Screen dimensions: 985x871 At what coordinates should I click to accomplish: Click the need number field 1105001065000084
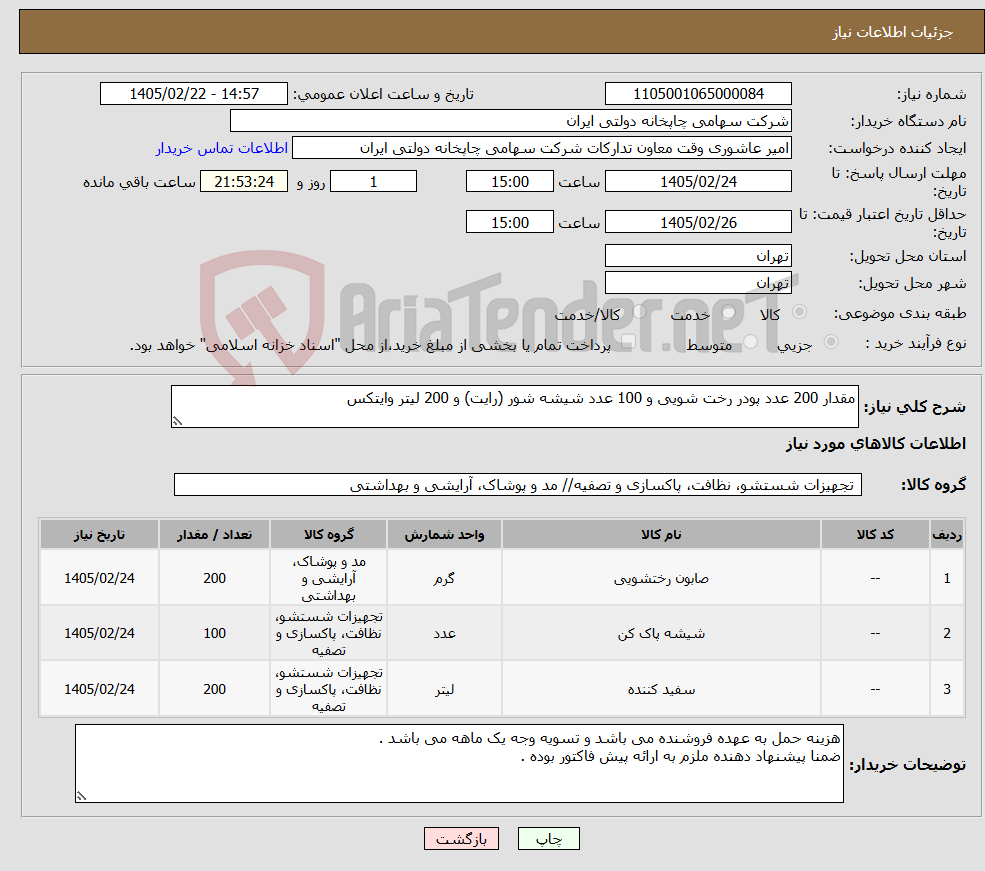pyautogui.click(x=698, y=94)
